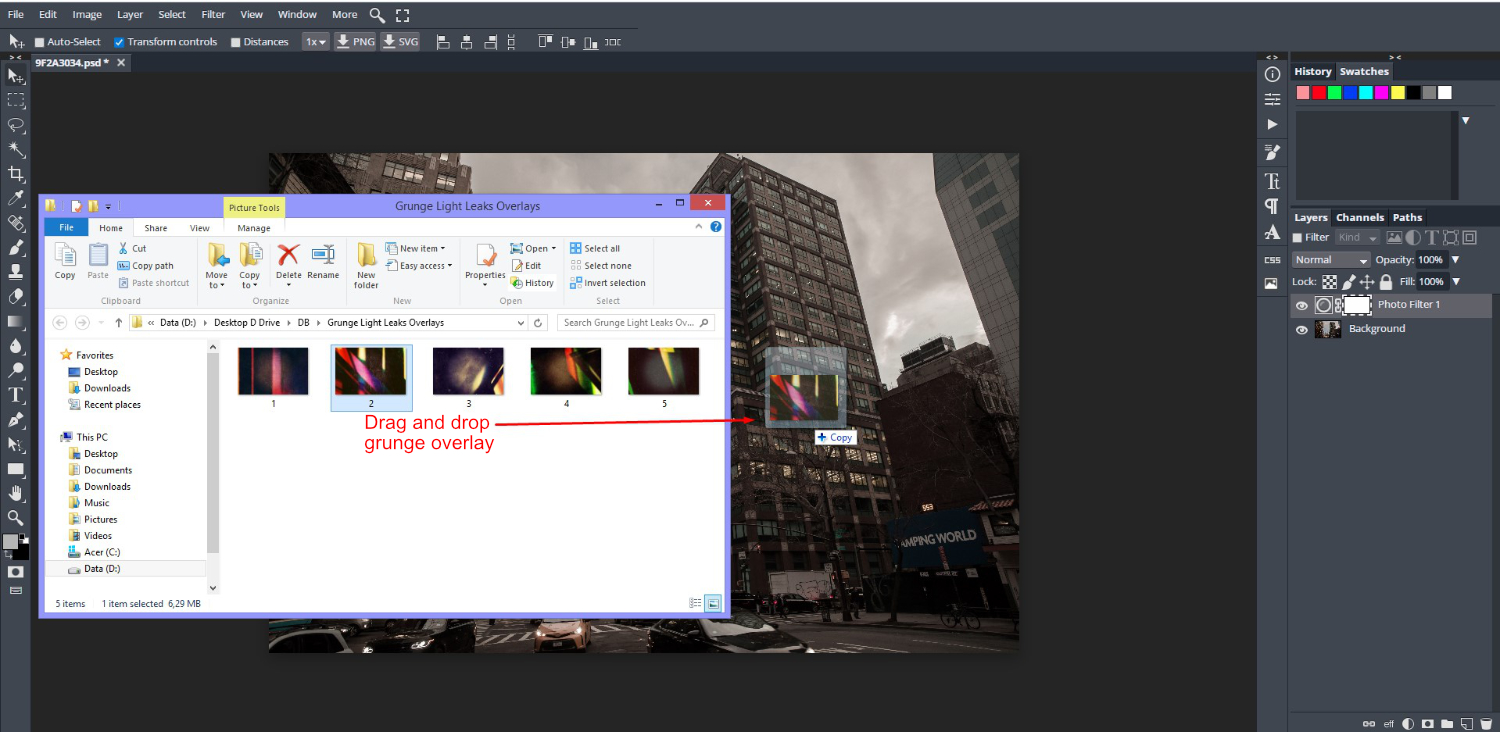Open the Fill slider arrow
The height and width of the screenshot is (732, 1500).
pos(1455,282)
